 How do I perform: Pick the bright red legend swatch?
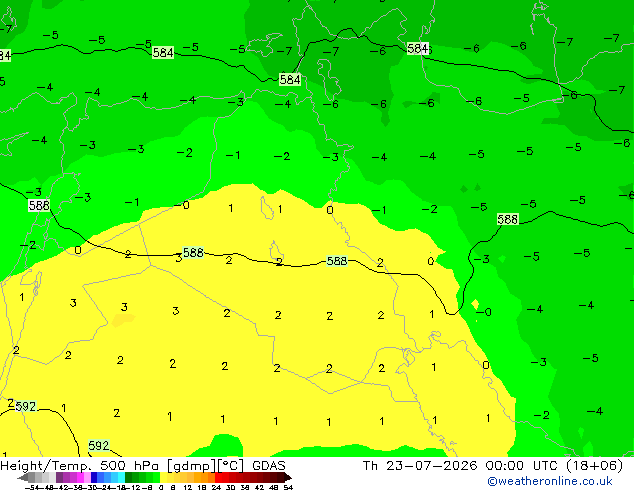218,477
